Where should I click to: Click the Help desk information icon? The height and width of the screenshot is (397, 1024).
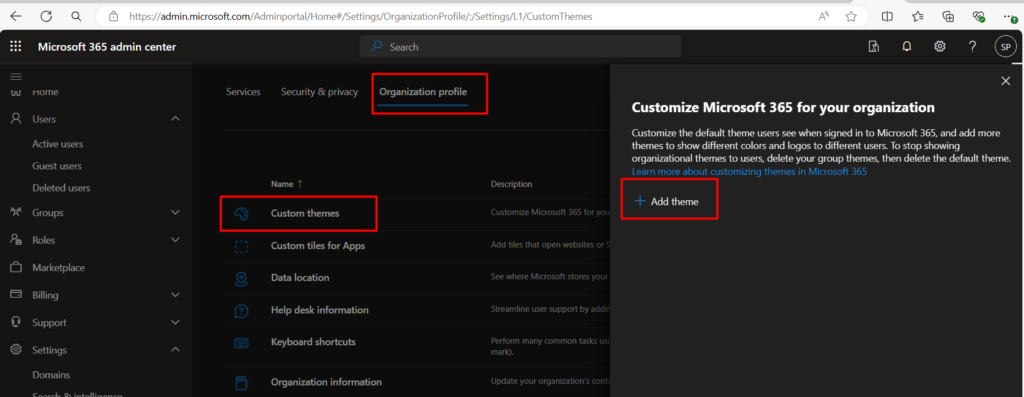tap(242, 310)
